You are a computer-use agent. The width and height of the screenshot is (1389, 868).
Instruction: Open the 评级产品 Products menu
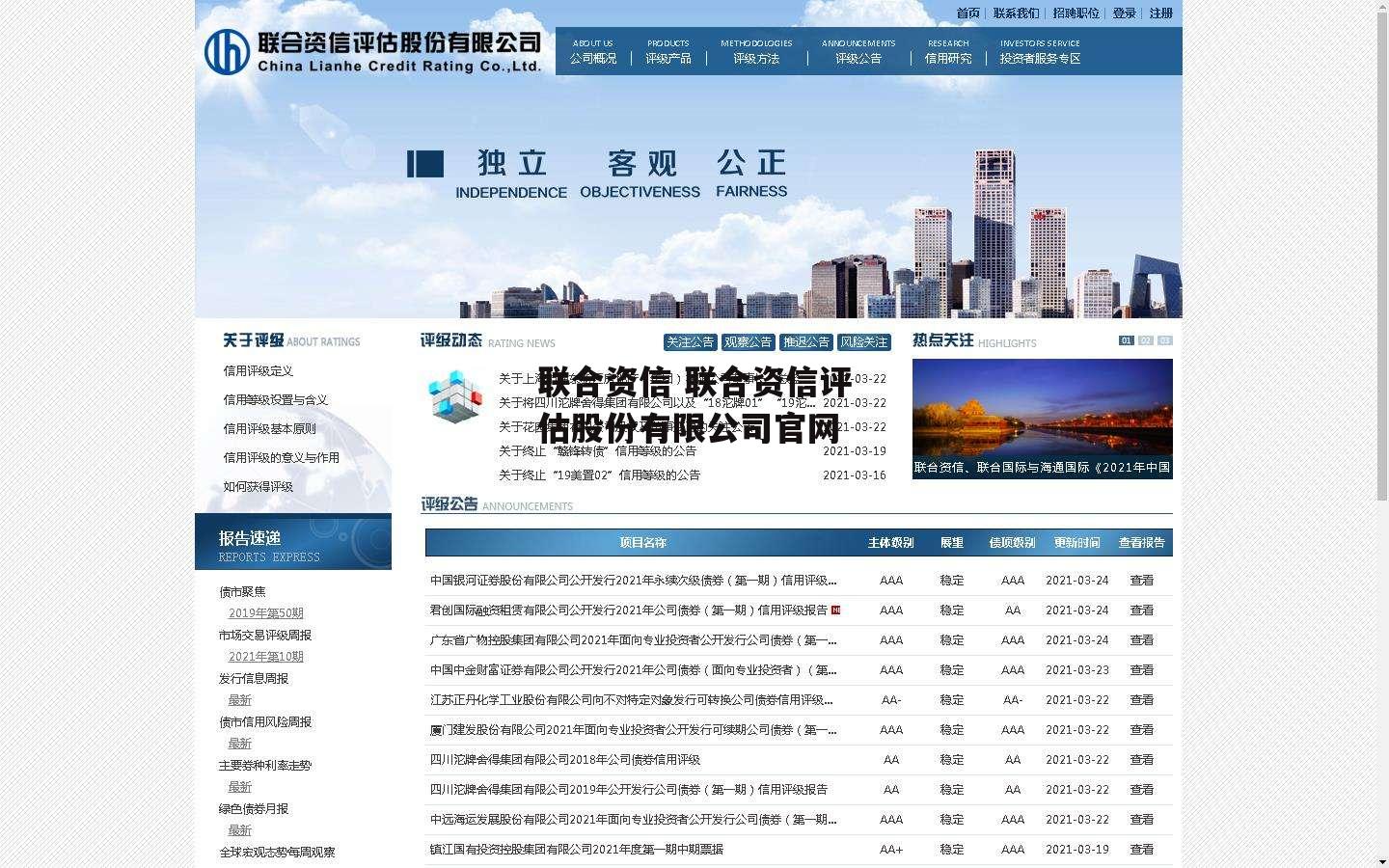pos(668,52)
